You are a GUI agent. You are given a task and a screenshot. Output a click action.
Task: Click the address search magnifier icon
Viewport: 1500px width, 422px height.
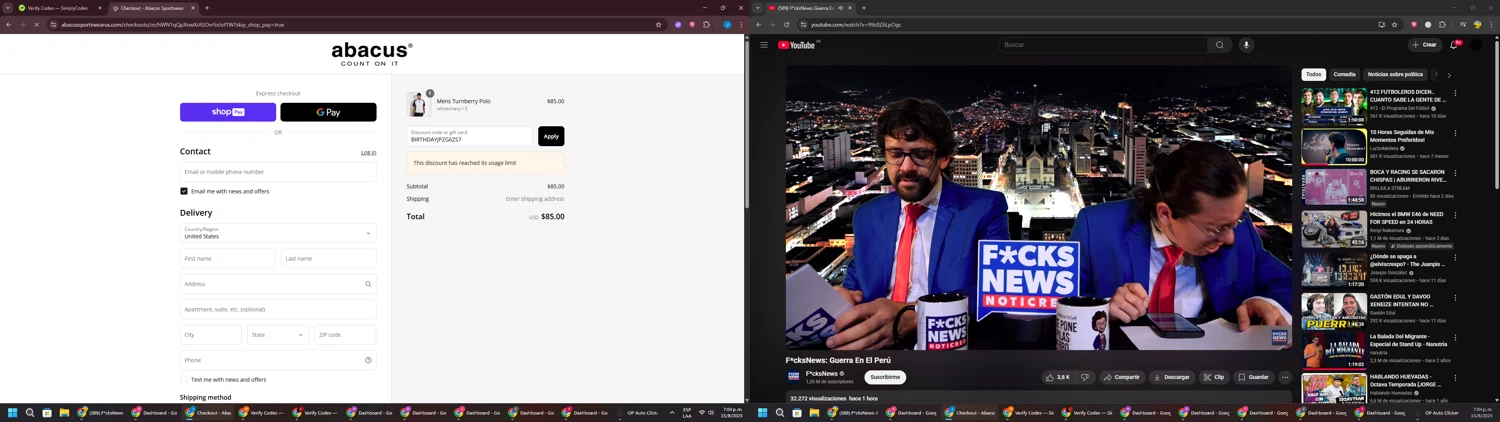click(368, 284)
